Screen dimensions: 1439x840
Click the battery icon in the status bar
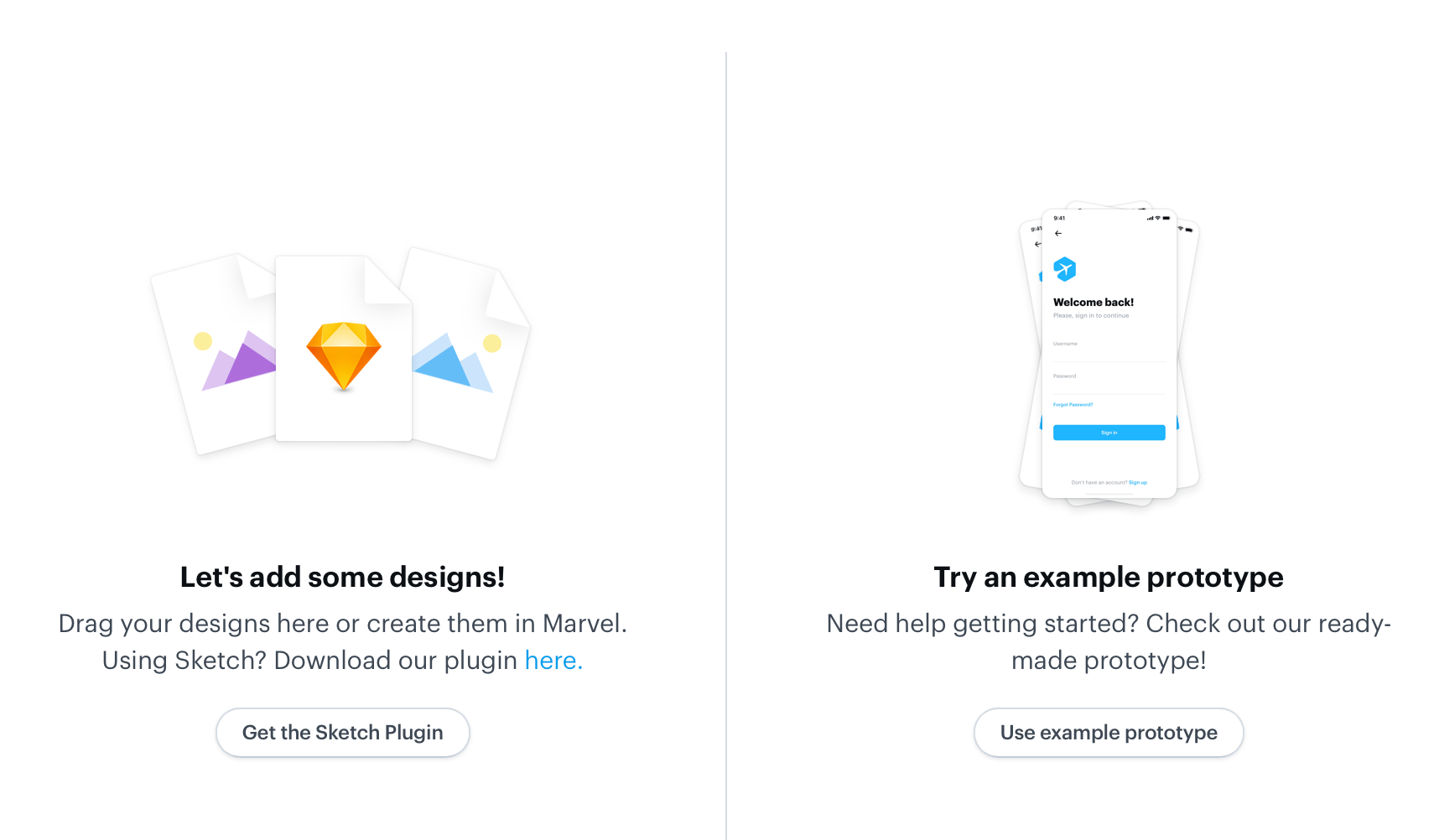(1166, 219)
